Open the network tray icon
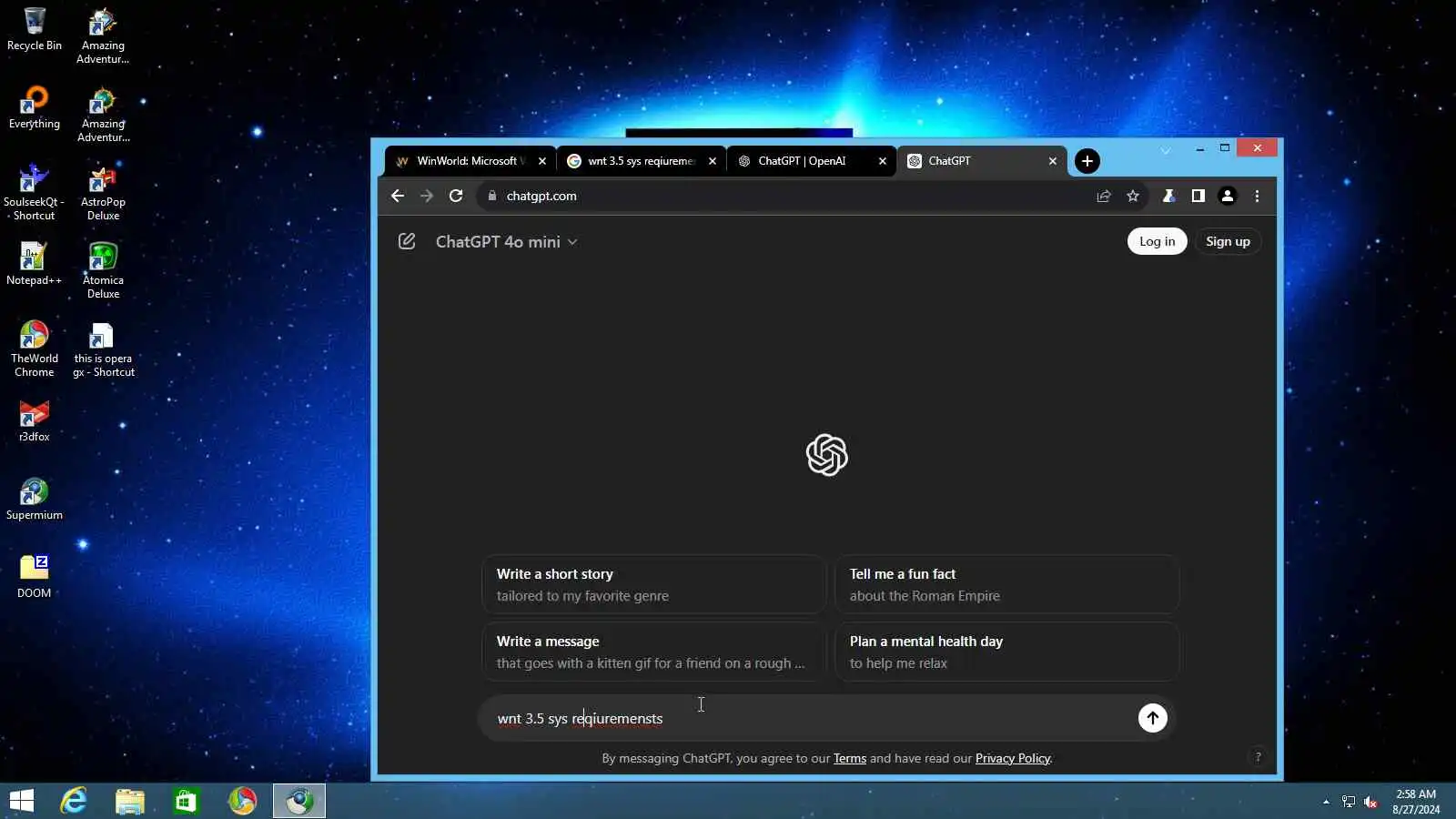Screen dimensions: 1456x819 [x=1349, y=802]
